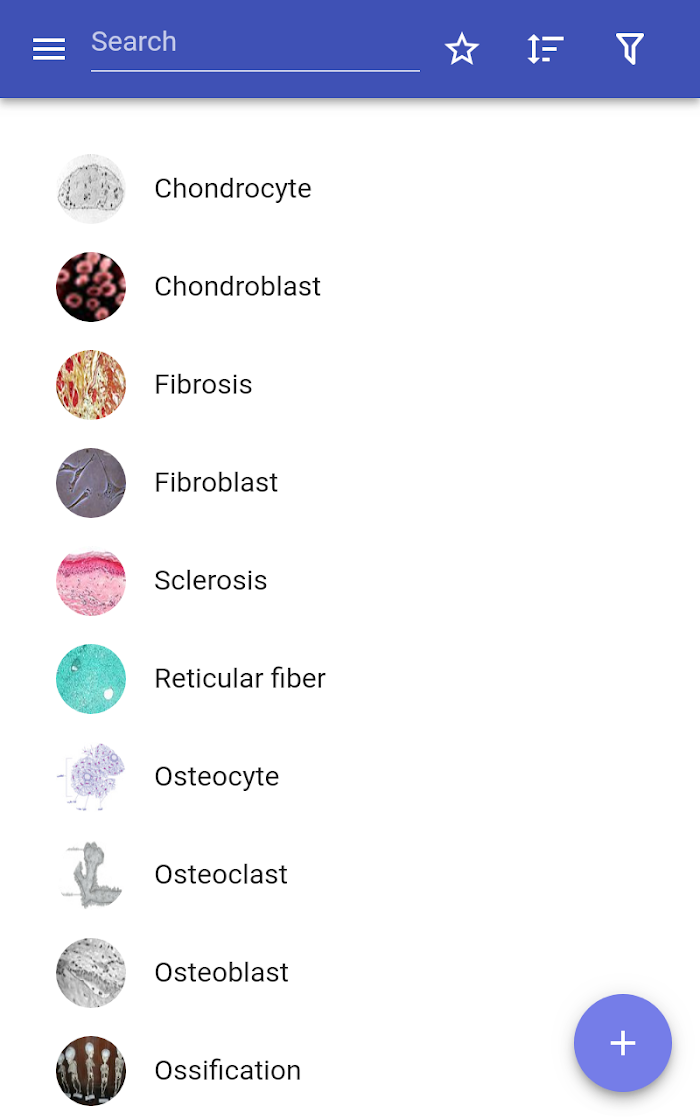Click the Osteoblast thumbnail image
700x1120 pixels.
(x=91, y=972)
